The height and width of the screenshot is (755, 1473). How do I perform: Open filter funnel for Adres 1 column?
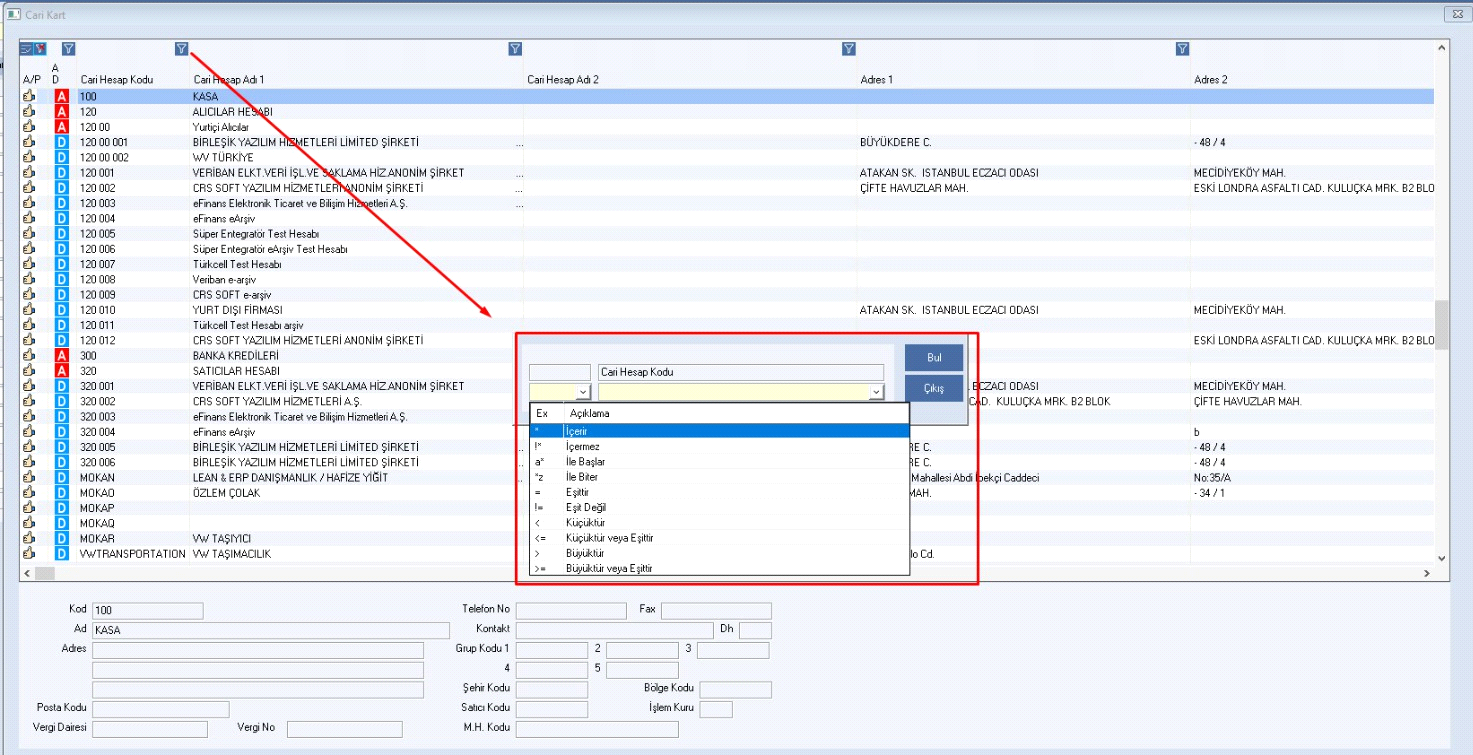point(1182,48)
